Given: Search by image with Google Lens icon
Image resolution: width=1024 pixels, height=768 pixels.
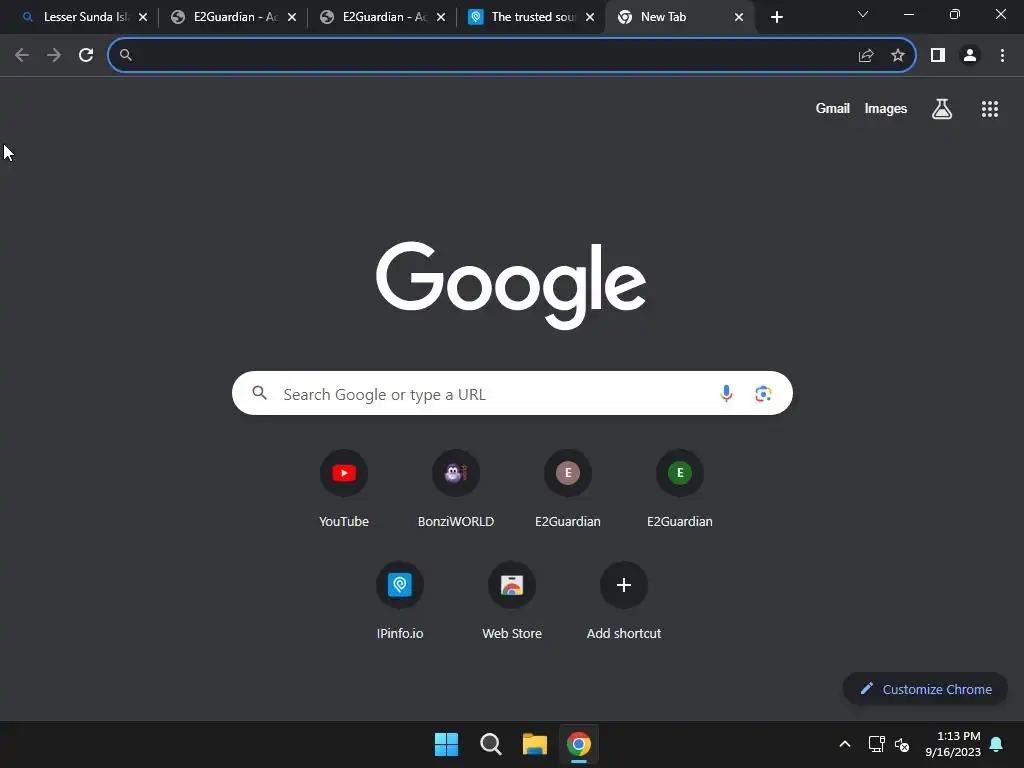Looking at the screenshot, I should tap(763, 393).
